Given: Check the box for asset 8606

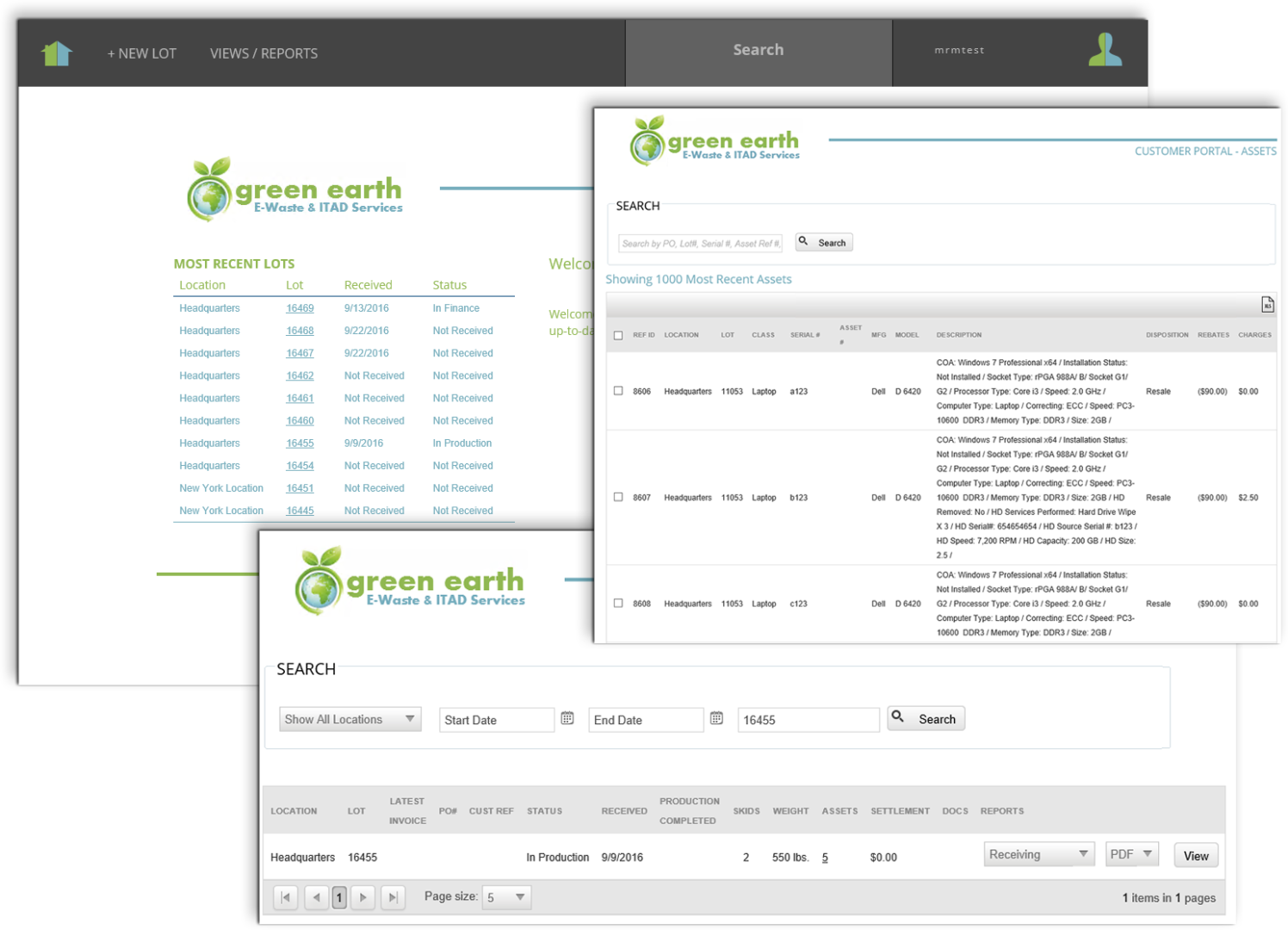Looking at the screenshot, I should pos(618,391).
